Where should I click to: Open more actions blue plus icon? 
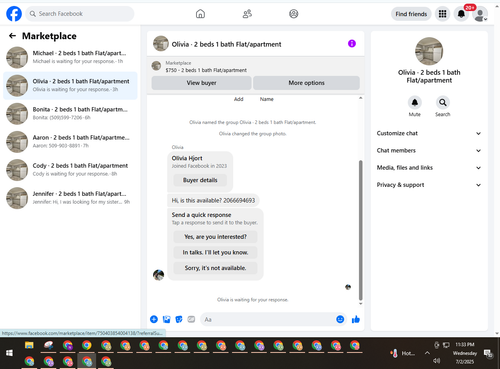point(154,319)
